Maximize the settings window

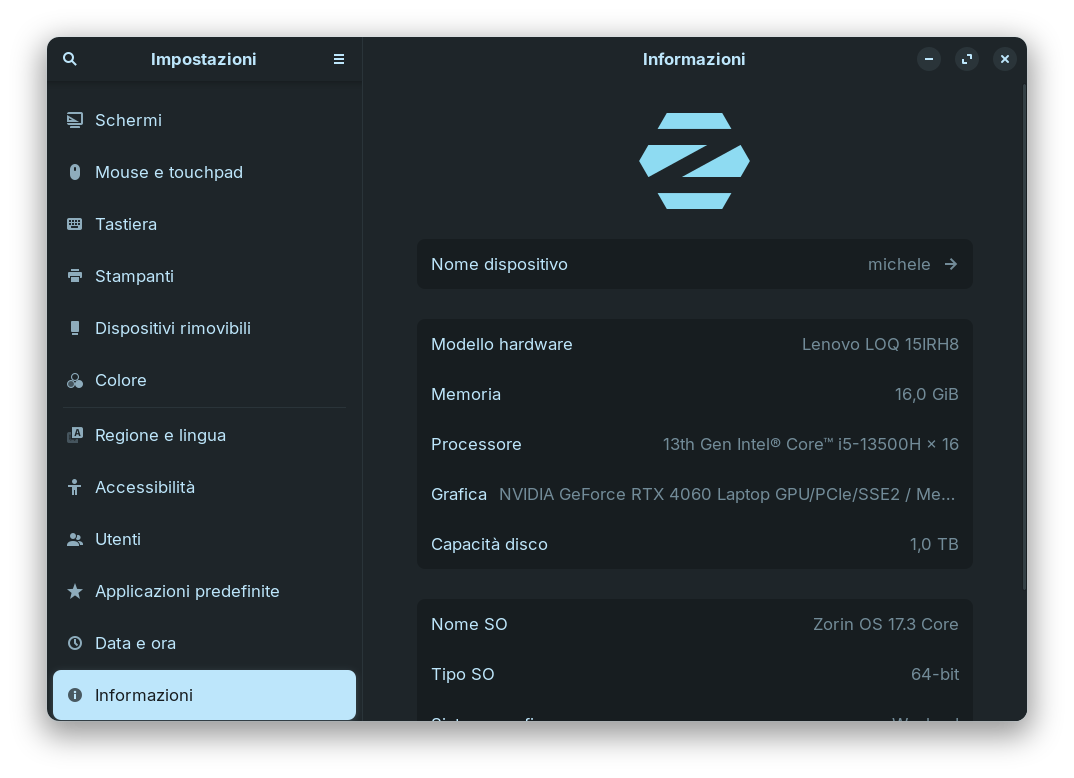coord(967,59)
